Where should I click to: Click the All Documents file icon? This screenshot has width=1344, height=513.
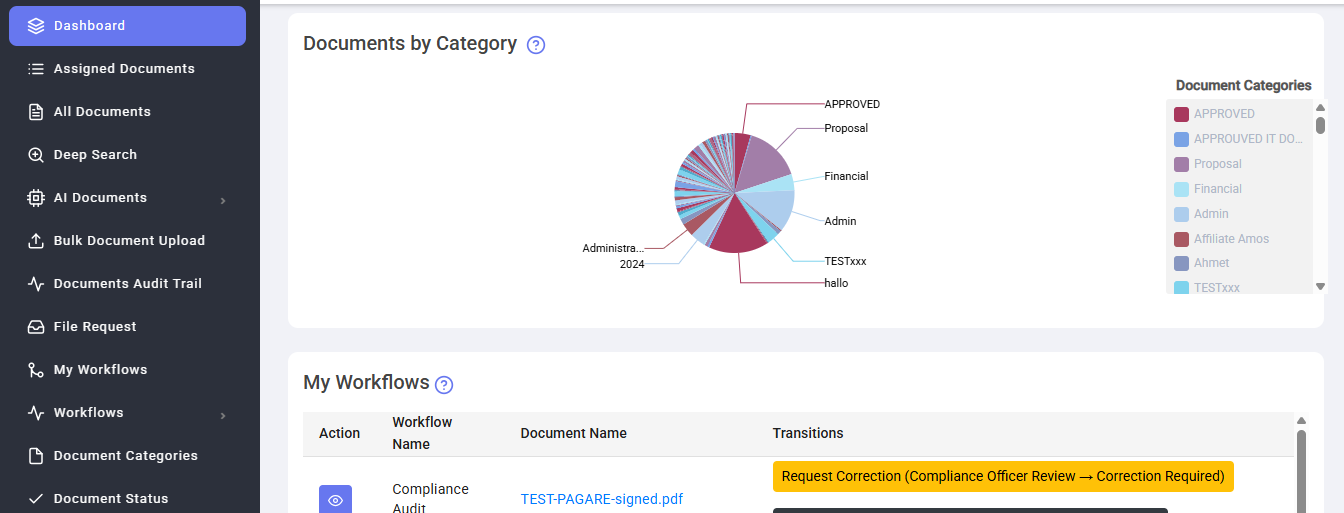coord(36,112)
